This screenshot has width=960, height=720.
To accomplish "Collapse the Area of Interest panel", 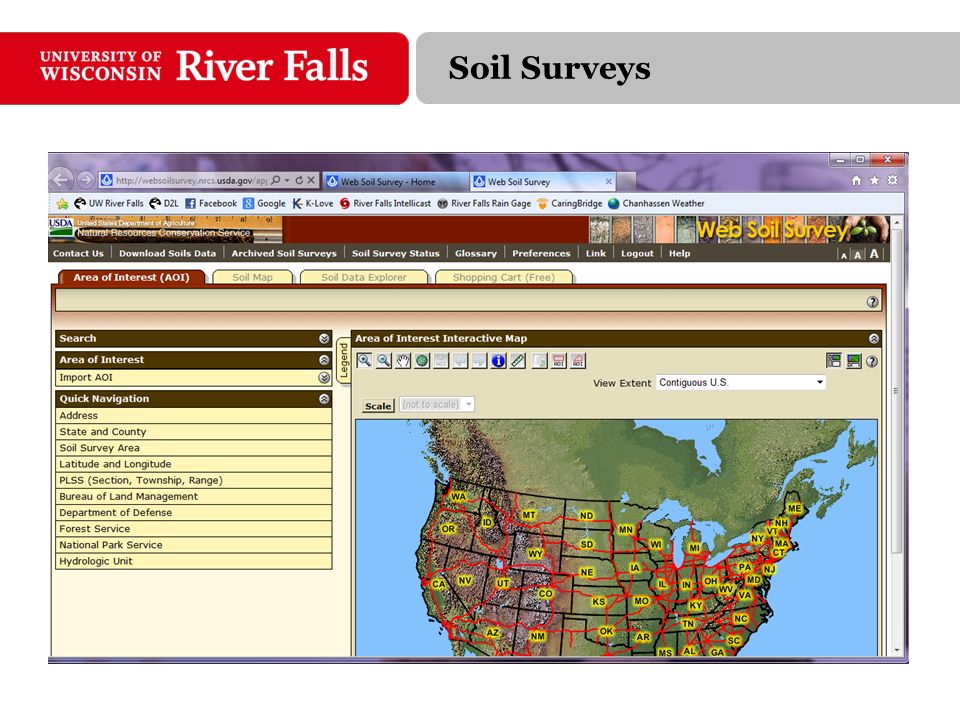I will [x=324, y=360].
